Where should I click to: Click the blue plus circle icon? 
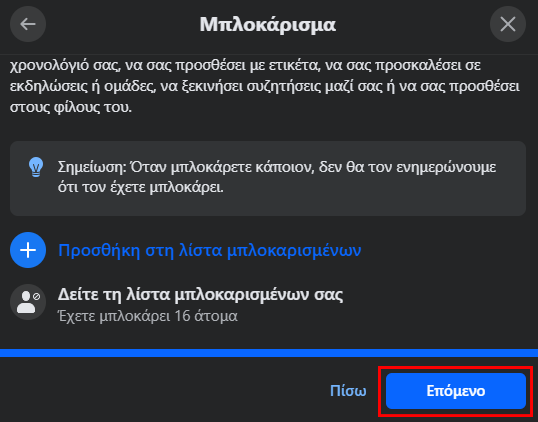pyautogui.click(x=28, y=250)
